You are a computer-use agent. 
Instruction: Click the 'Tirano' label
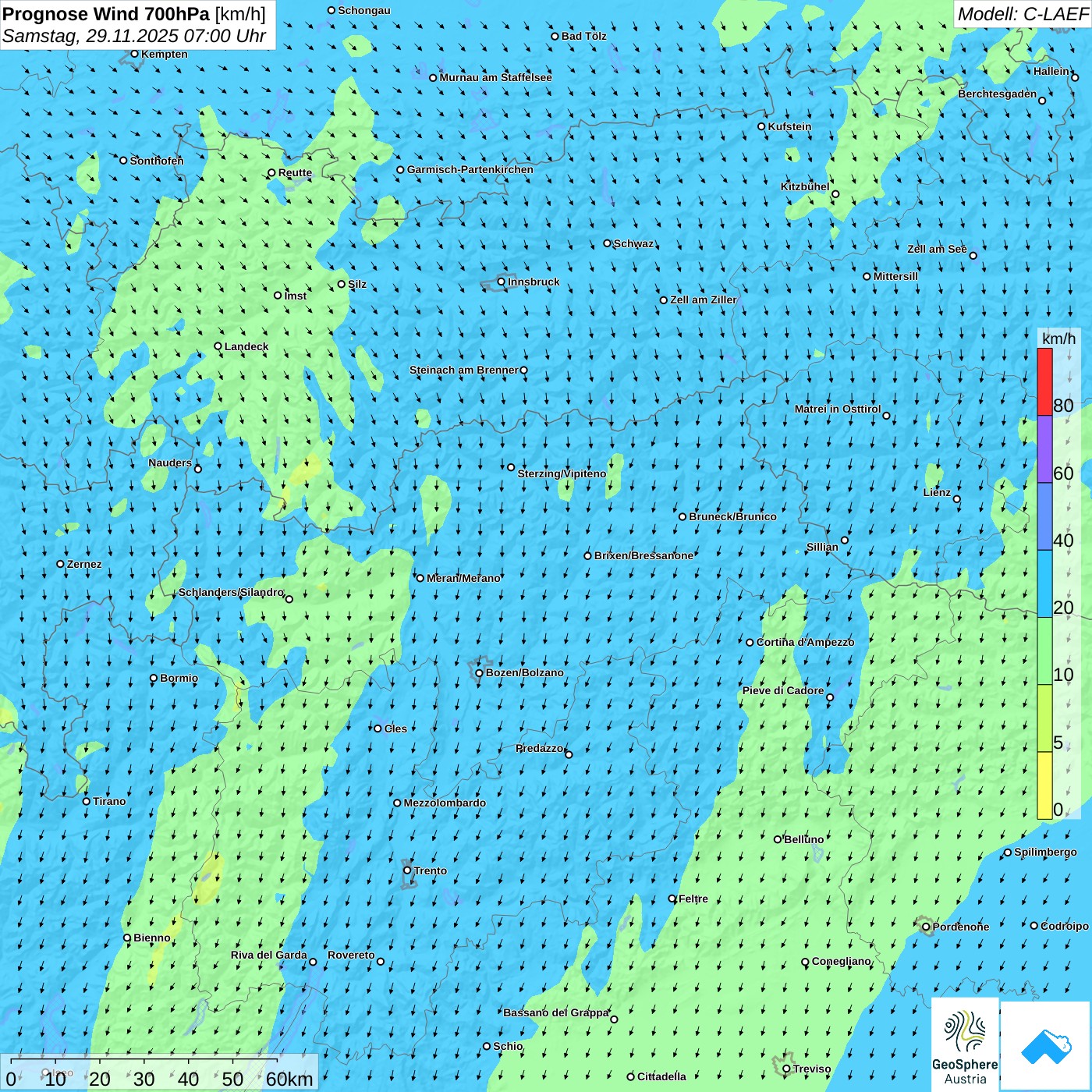(x=109, y=801)
